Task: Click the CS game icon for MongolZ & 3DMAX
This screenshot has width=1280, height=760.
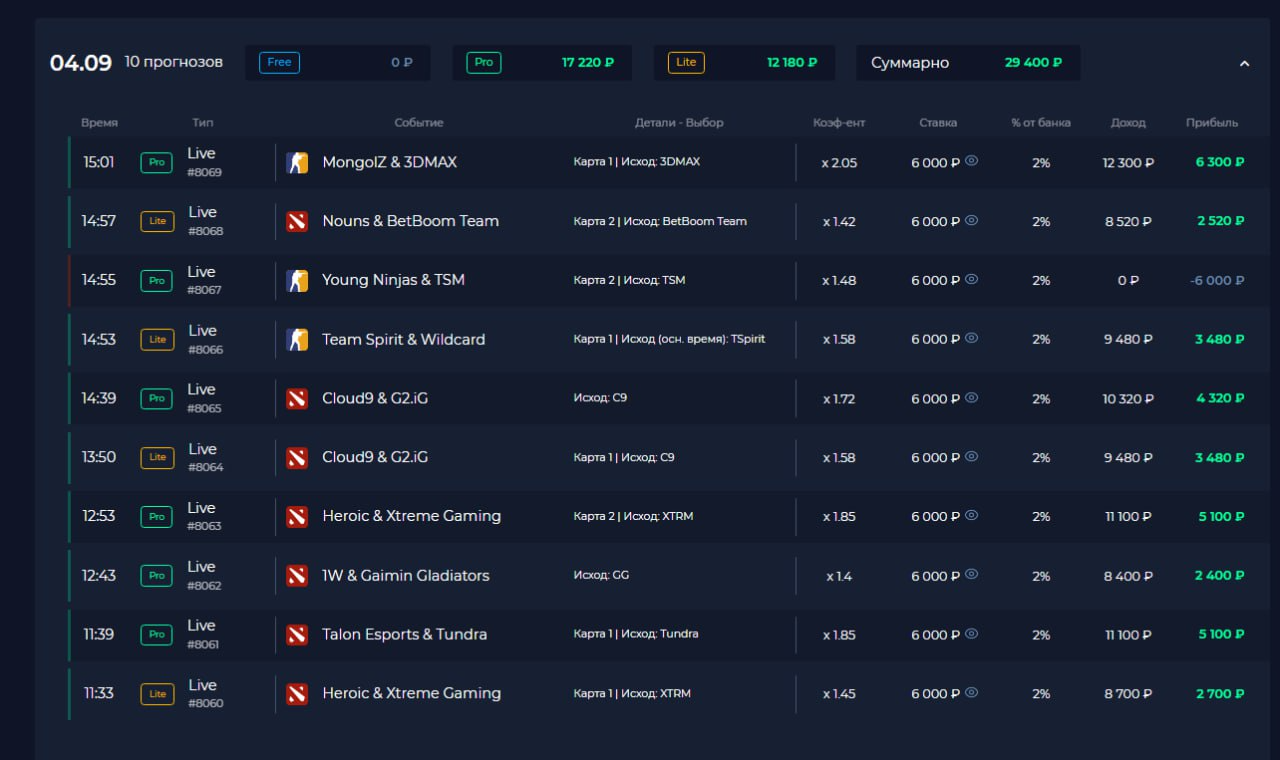Action: (x=297, y=163)
